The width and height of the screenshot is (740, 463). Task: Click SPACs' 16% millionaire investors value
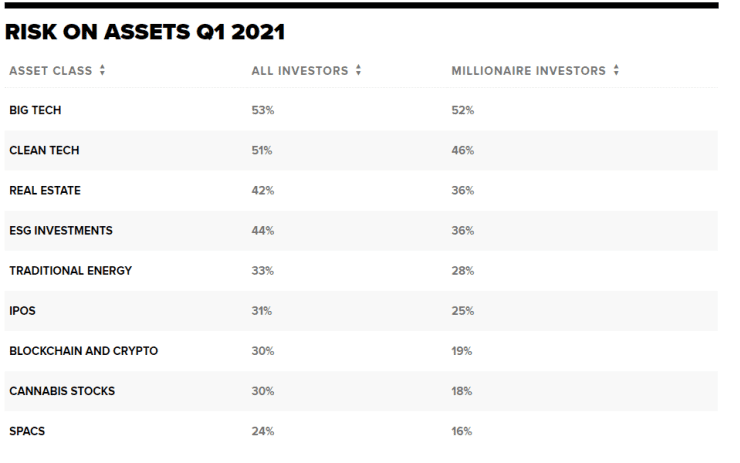pyautogui.click(x=462, y=431)
